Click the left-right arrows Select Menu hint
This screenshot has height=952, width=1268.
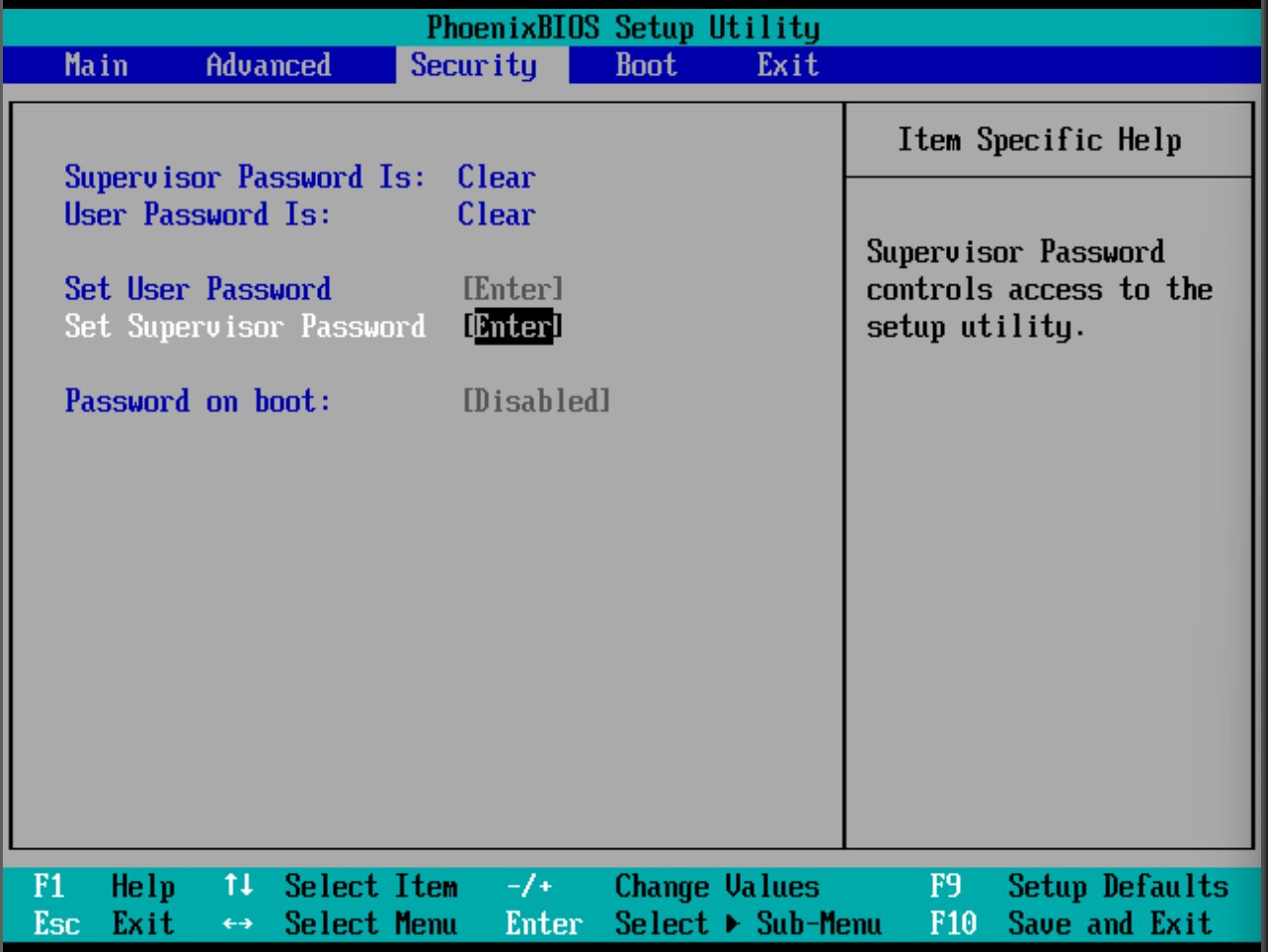tap(341, 924)
